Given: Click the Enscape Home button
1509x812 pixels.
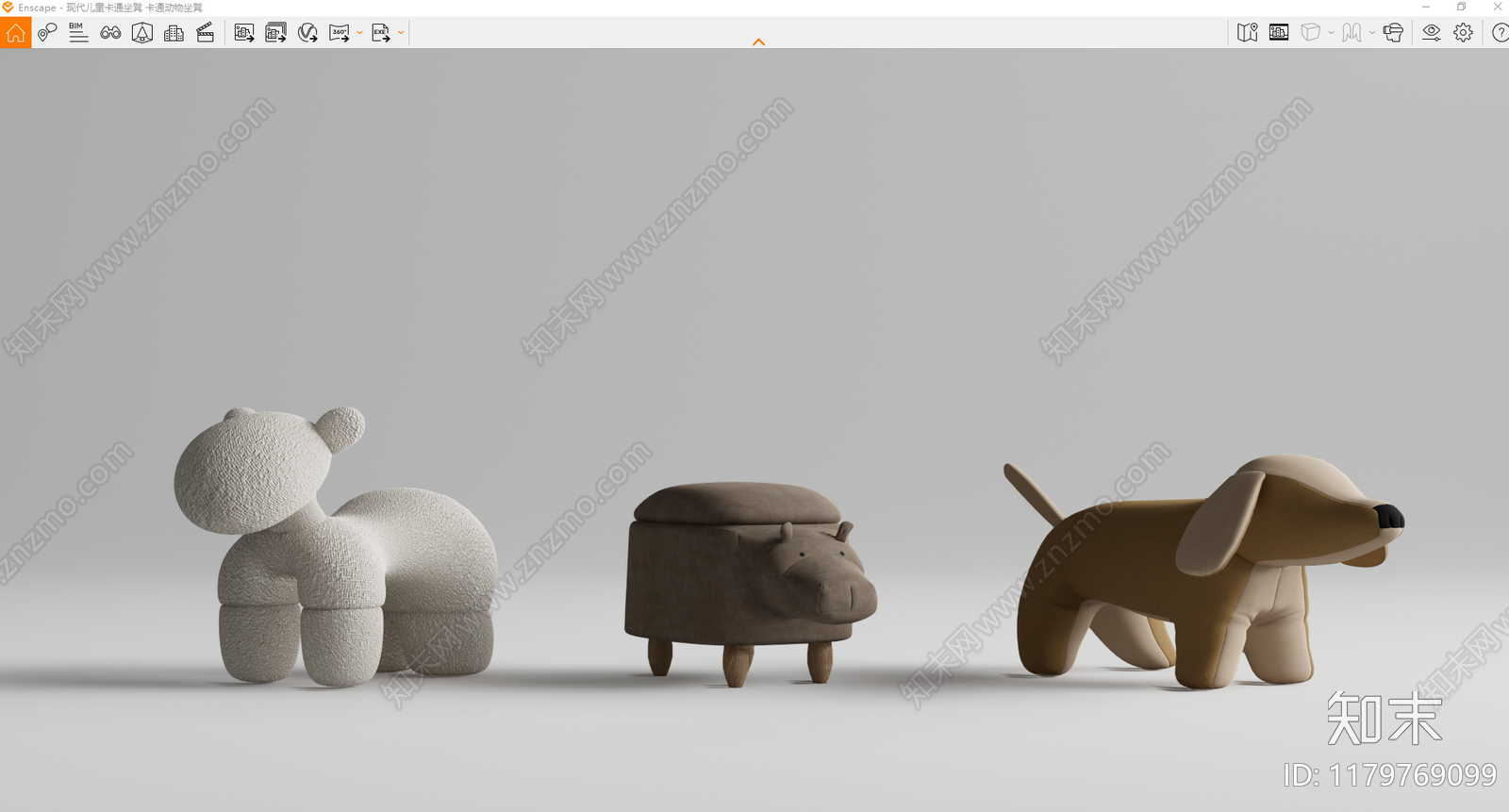Looking at the screenshot, I should coord(15,33).
